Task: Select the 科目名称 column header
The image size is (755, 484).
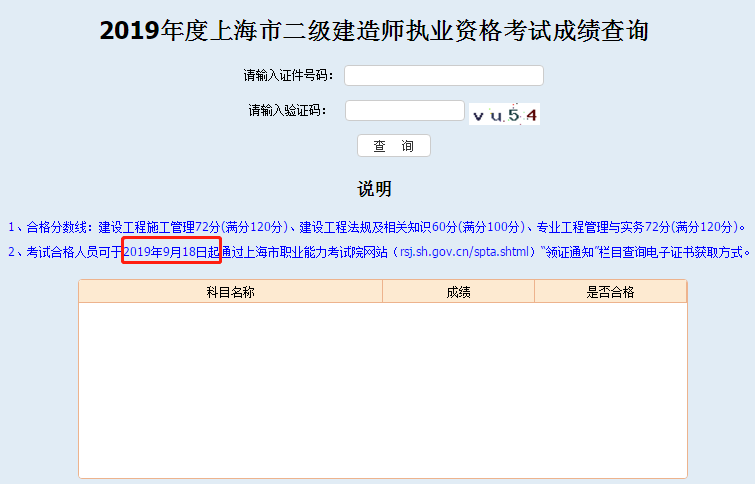Action: pos(230,292)
